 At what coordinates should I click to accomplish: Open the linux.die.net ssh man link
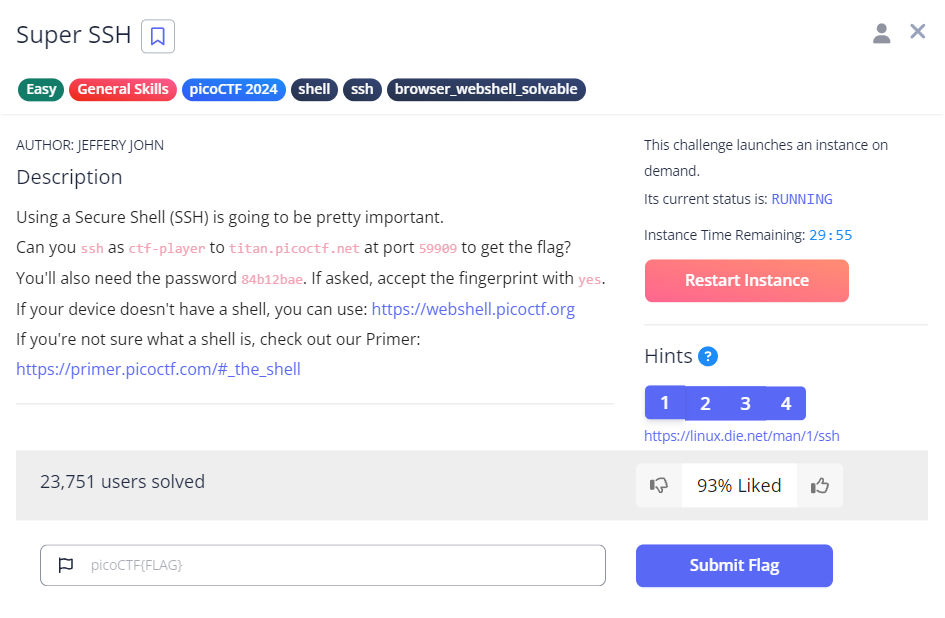pos(742,436)
